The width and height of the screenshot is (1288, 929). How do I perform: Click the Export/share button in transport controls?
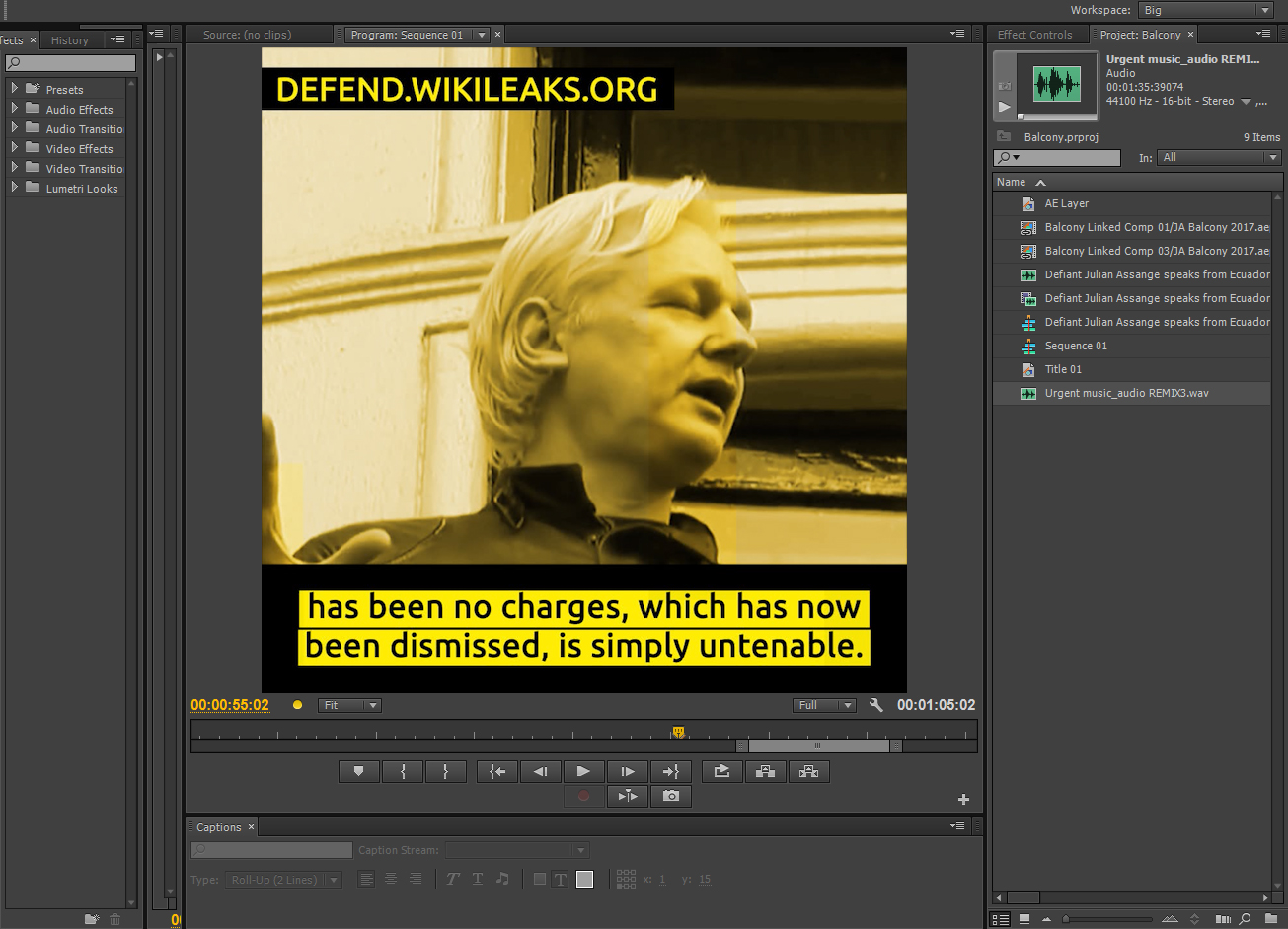pyautogui.click(x=722, y=772)
